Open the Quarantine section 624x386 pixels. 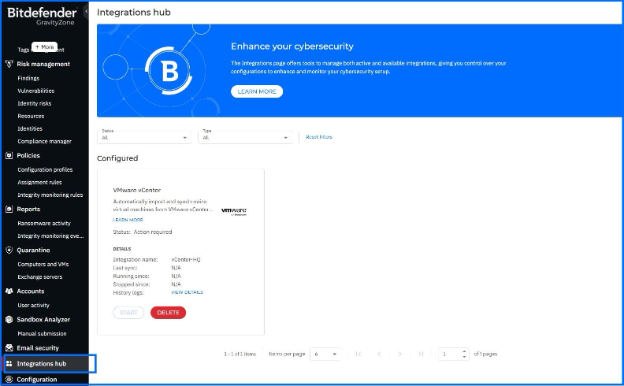click(x=33, y=250)
